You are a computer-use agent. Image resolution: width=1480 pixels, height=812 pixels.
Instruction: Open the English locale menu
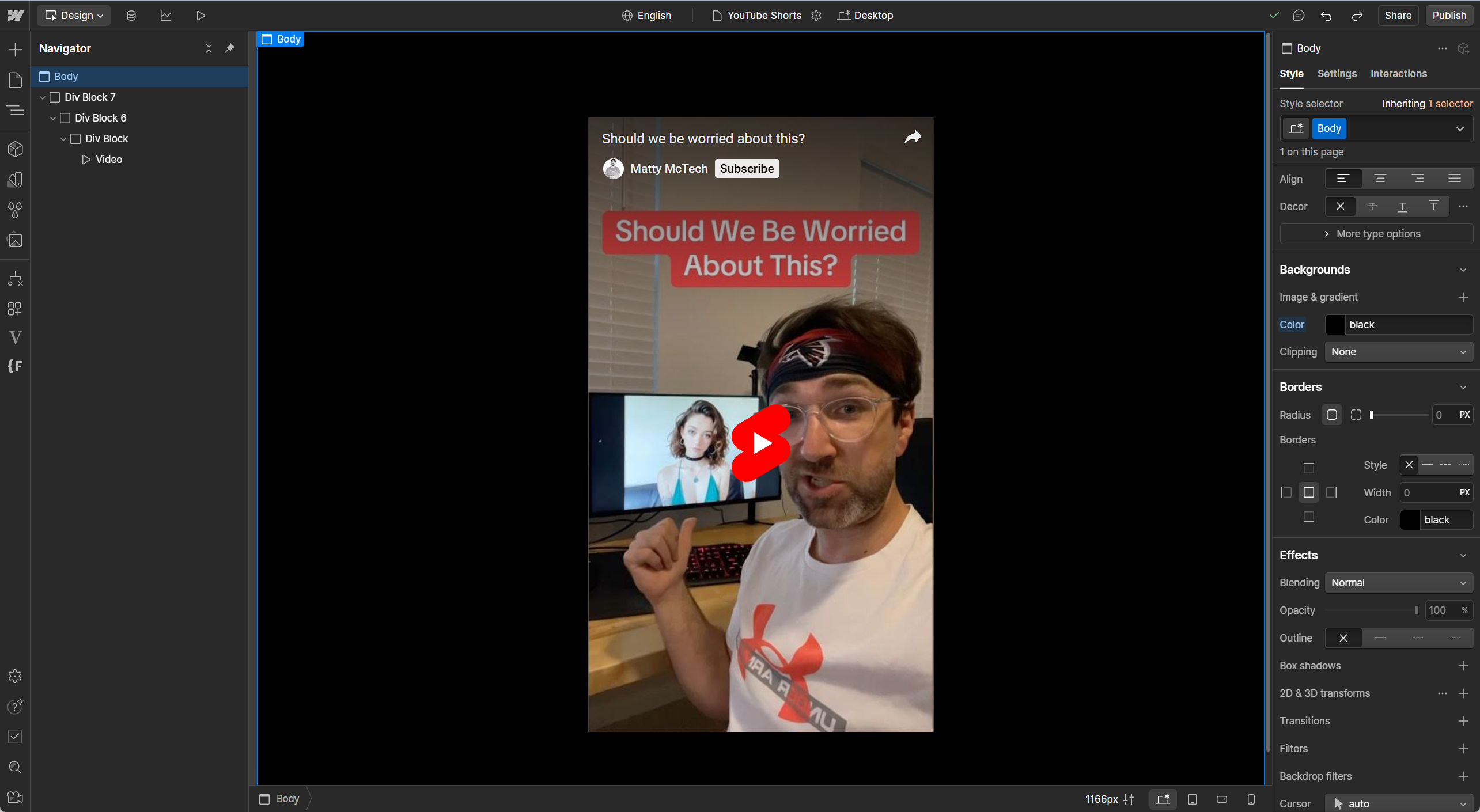(646, 16)
